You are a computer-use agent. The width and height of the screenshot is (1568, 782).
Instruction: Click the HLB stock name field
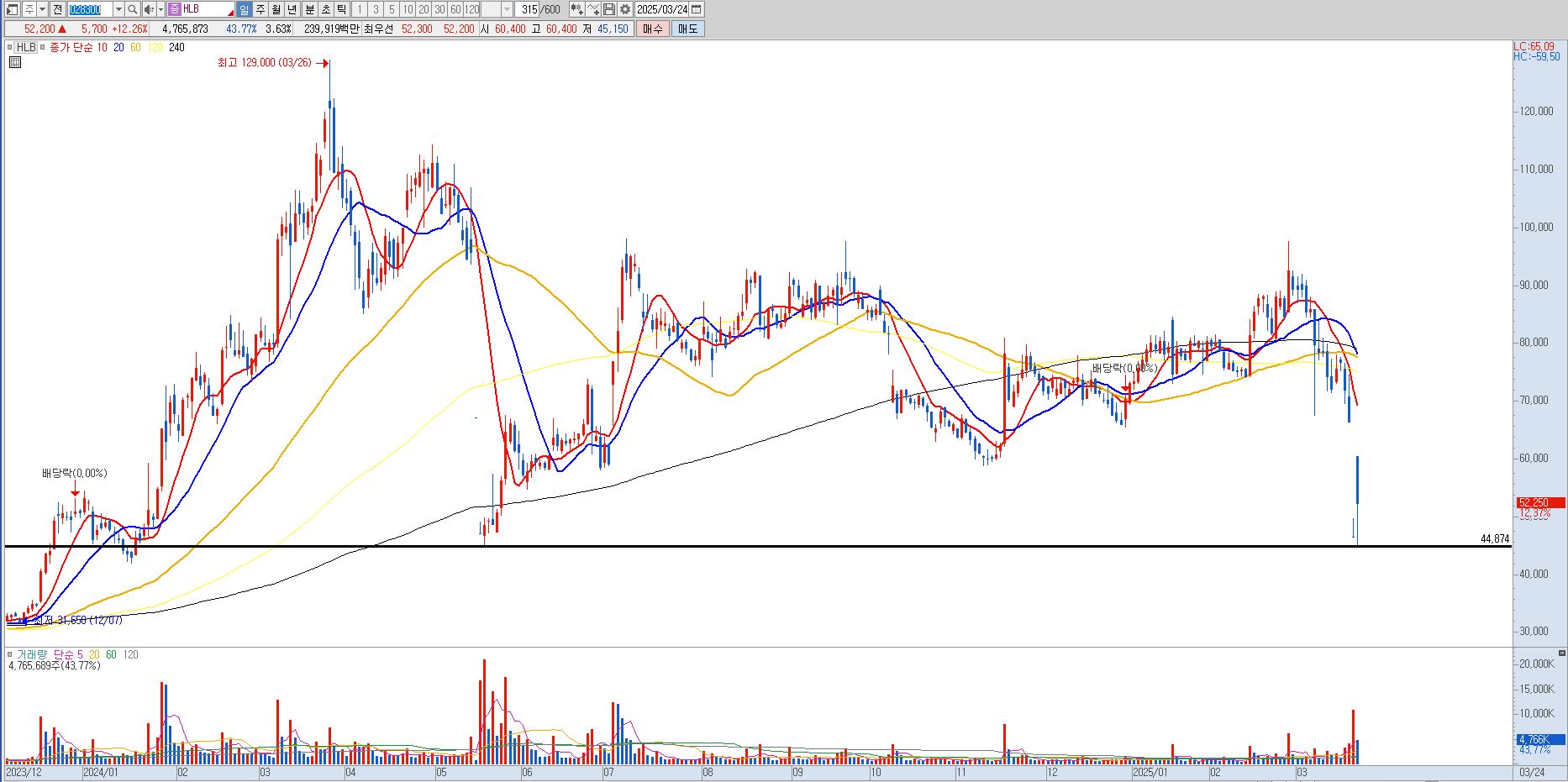[x=201, y=9]
